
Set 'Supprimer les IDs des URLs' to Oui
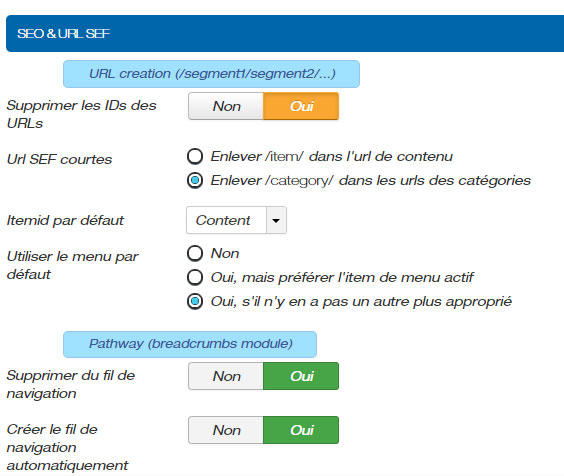(301, 106)
